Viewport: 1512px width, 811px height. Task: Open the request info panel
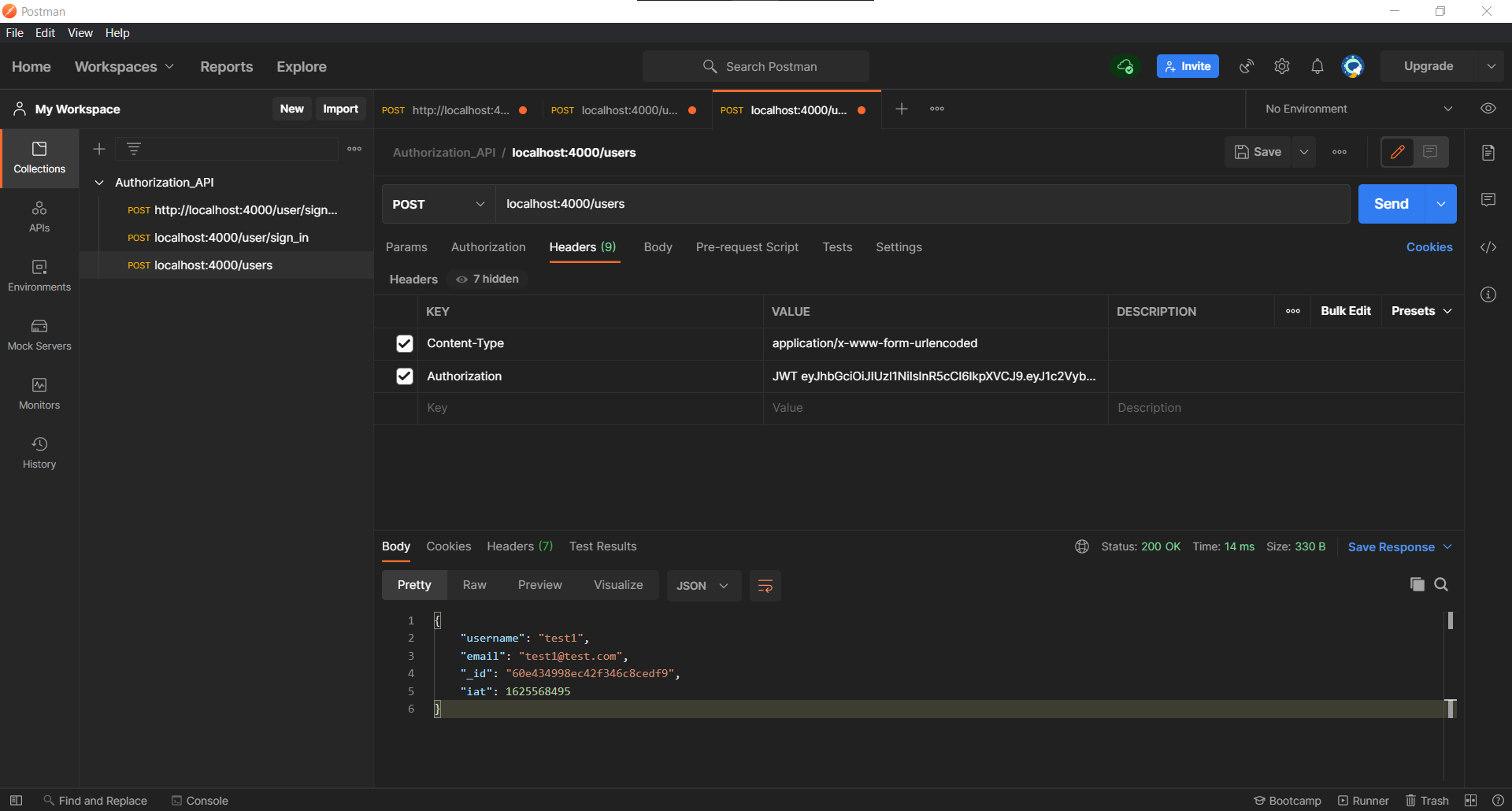pyautogui.click(x=1488, y=294)
